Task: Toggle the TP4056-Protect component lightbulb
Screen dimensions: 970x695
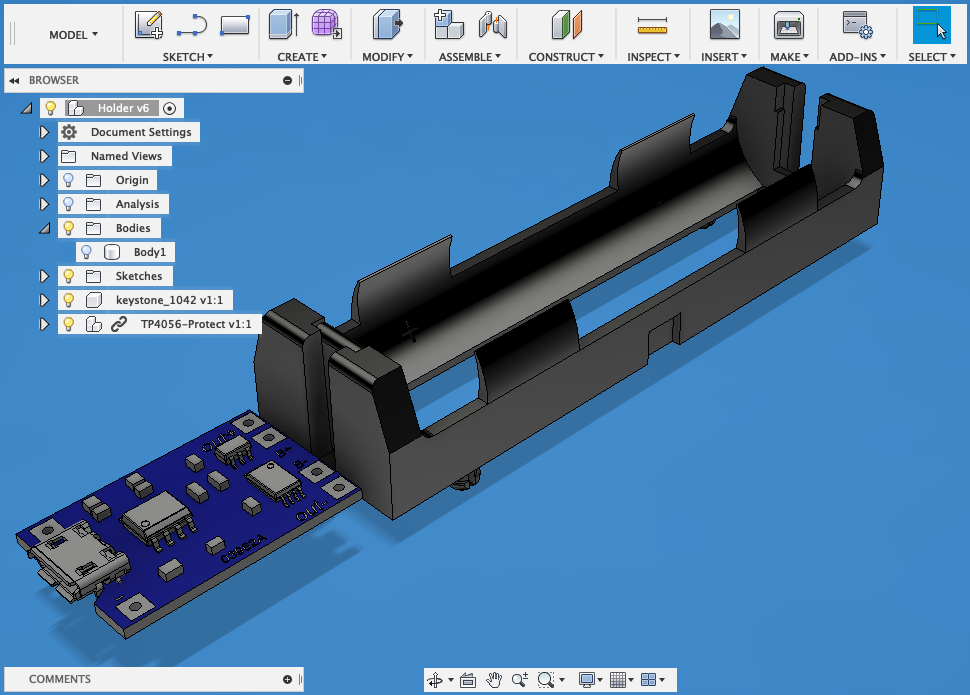Action: tap(69, 324)
